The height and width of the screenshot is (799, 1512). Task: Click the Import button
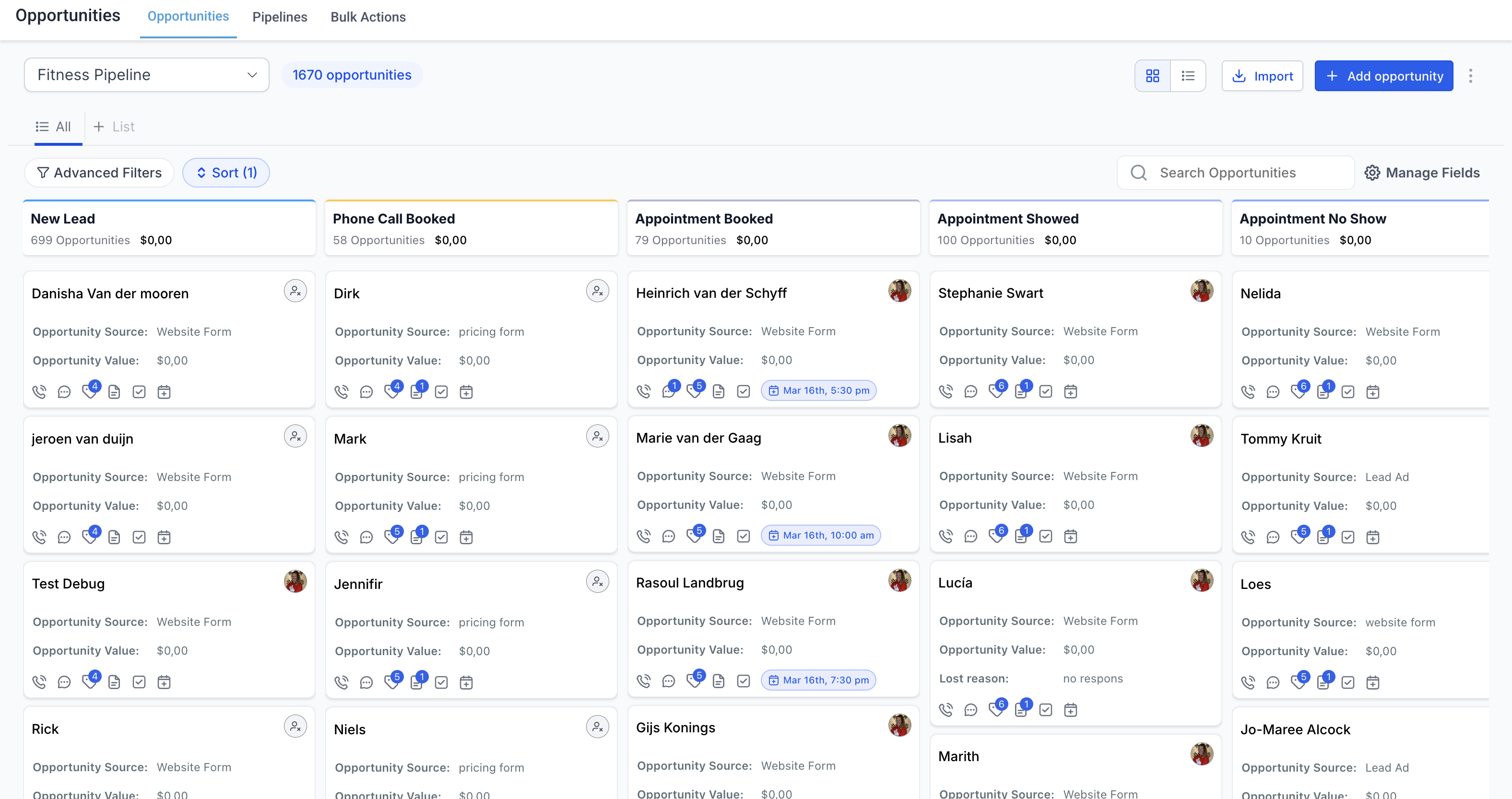pyautogui.click(x=1262, y=76)
